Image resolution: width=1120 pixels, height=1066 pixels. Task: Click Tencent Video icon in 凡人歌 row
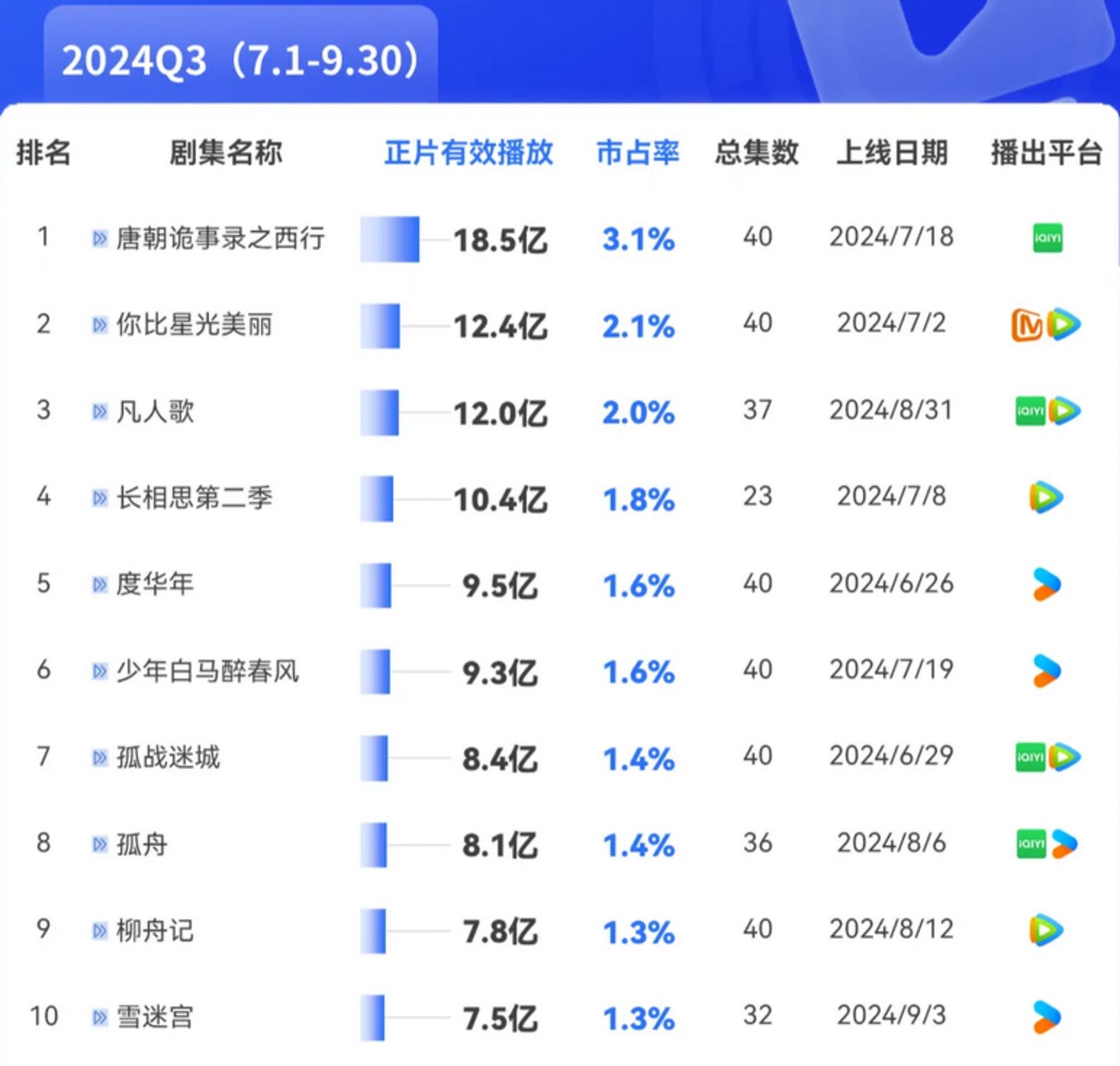(x=1064, y=411)
